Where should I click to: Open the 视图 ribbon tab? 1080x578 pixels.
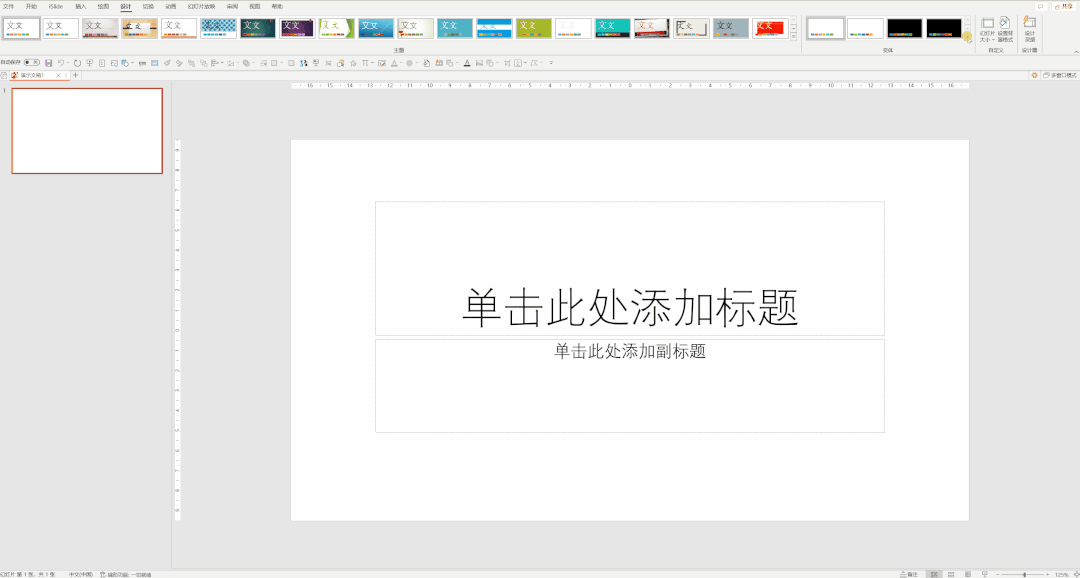(x=255, y=6)
